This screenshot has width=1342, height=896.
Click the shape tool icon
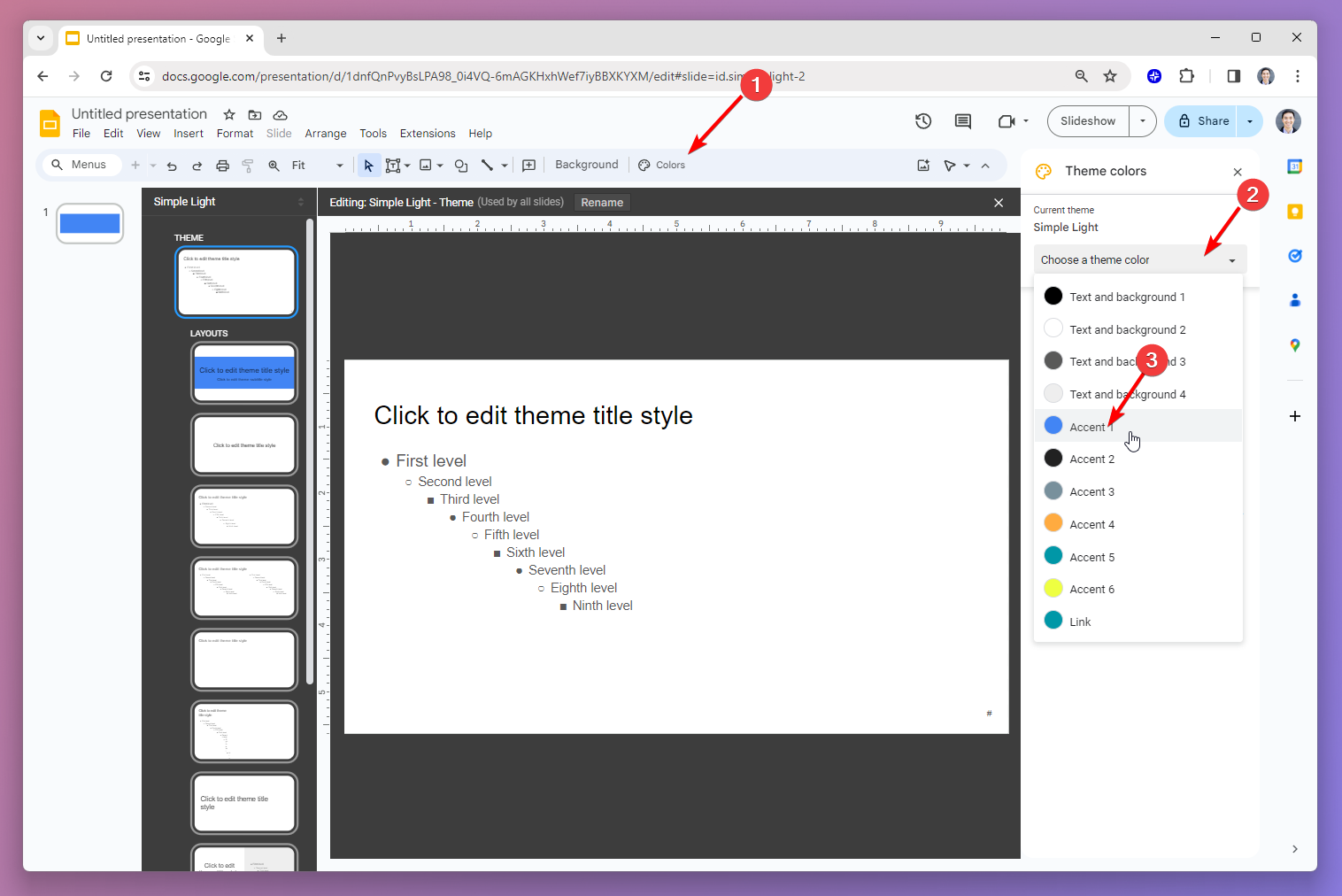(x=461, y=166)
